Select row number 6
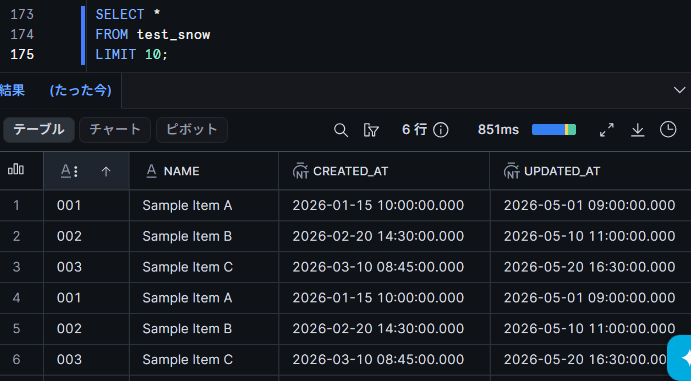691x381 pixels. click(16, 359)
